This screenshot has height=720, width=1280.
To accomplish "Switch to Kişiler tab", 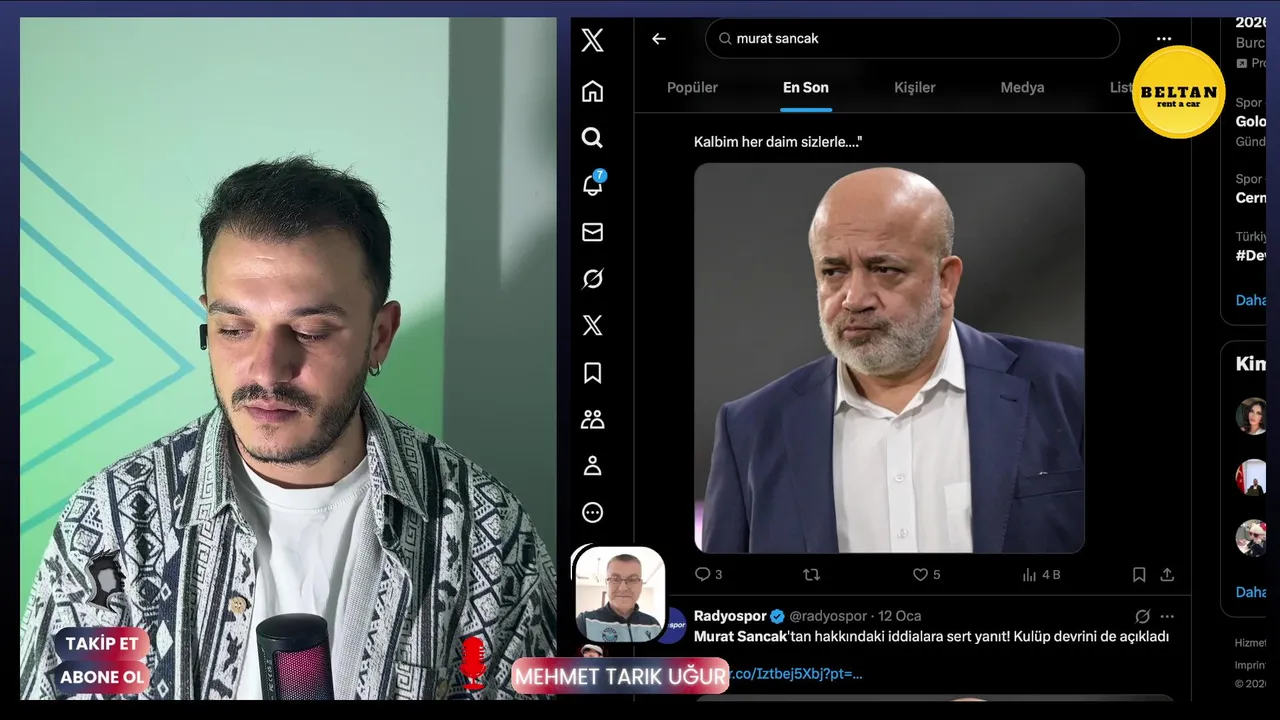I will pyautogui.click(x=914, y=88).
